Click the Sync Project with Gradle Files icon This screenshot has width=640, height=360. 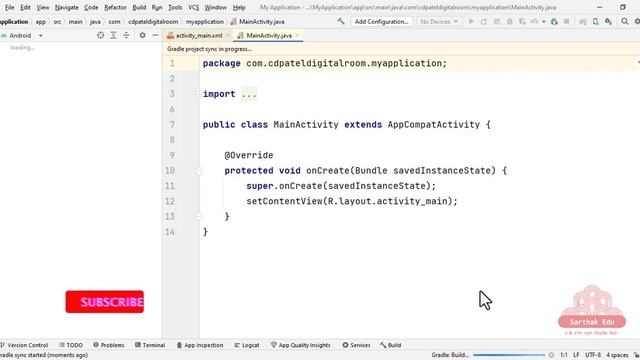pyautogui.click(x=582, y=21)
